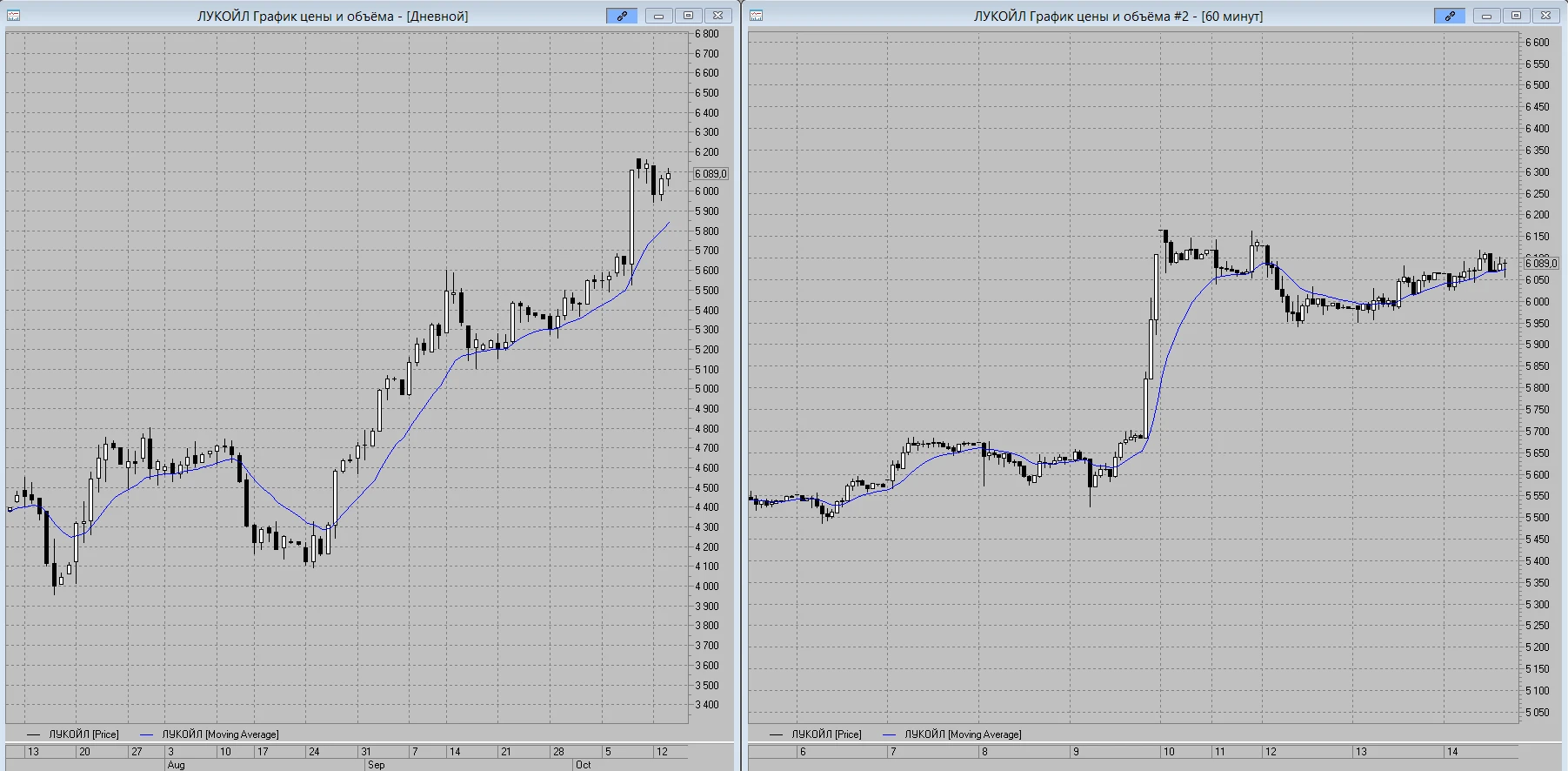Select the Aug month label on daily axis
This screenshot has height=771, width=1568.
(176, 765)
